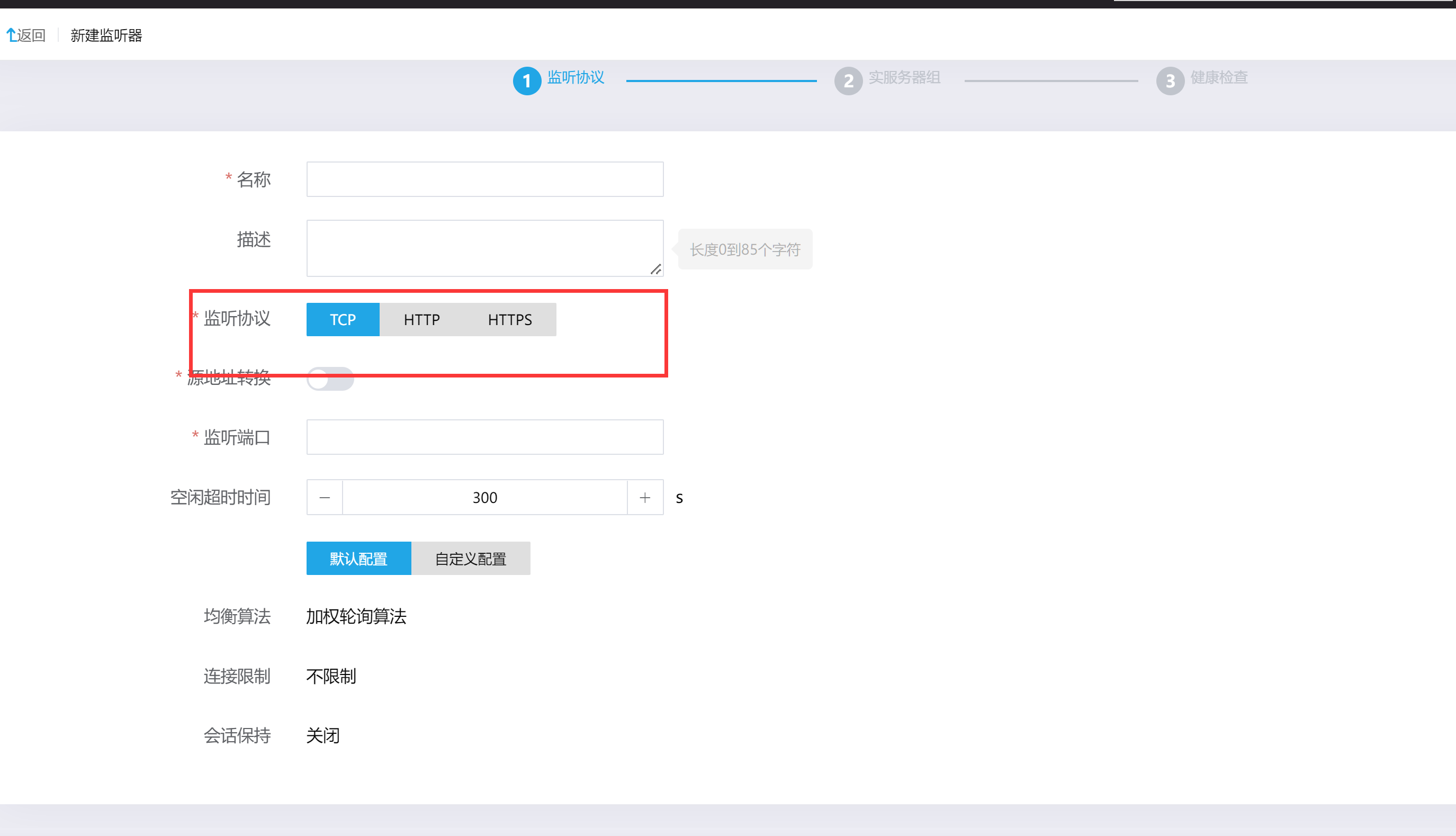Click the 实服务器组 step label
1456x836 pixels.
point(904,77)
